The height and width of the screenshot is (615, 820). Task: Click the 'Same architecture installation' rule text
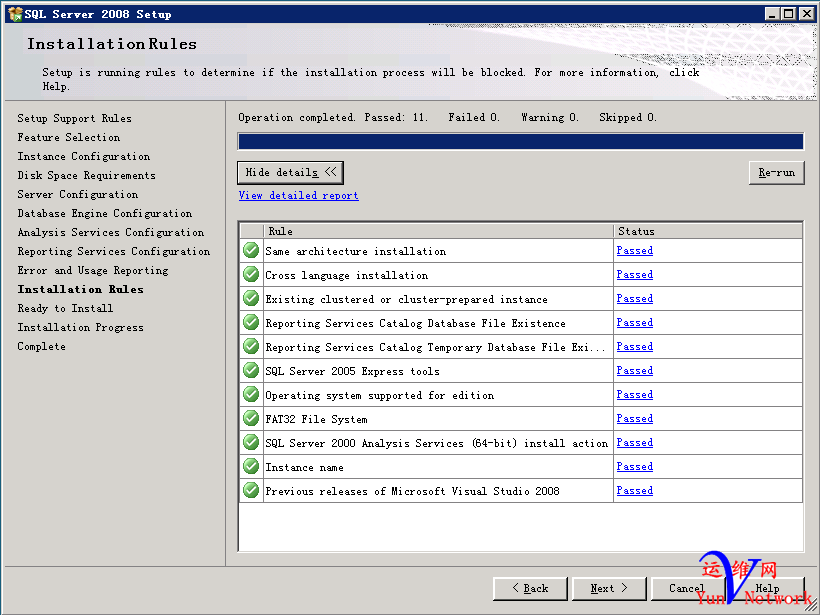coord(356,252)
